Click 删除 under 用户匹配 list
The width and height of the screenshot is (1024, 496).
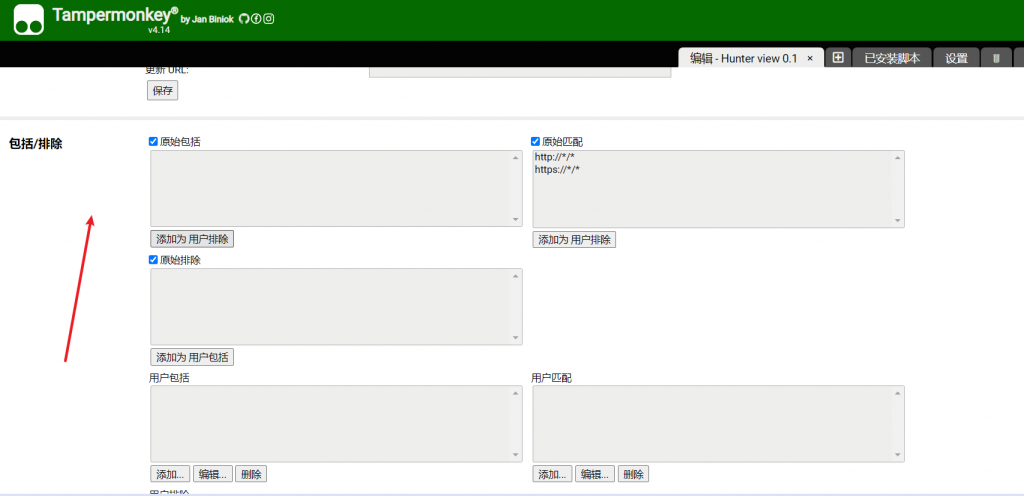tap(633, 474)
